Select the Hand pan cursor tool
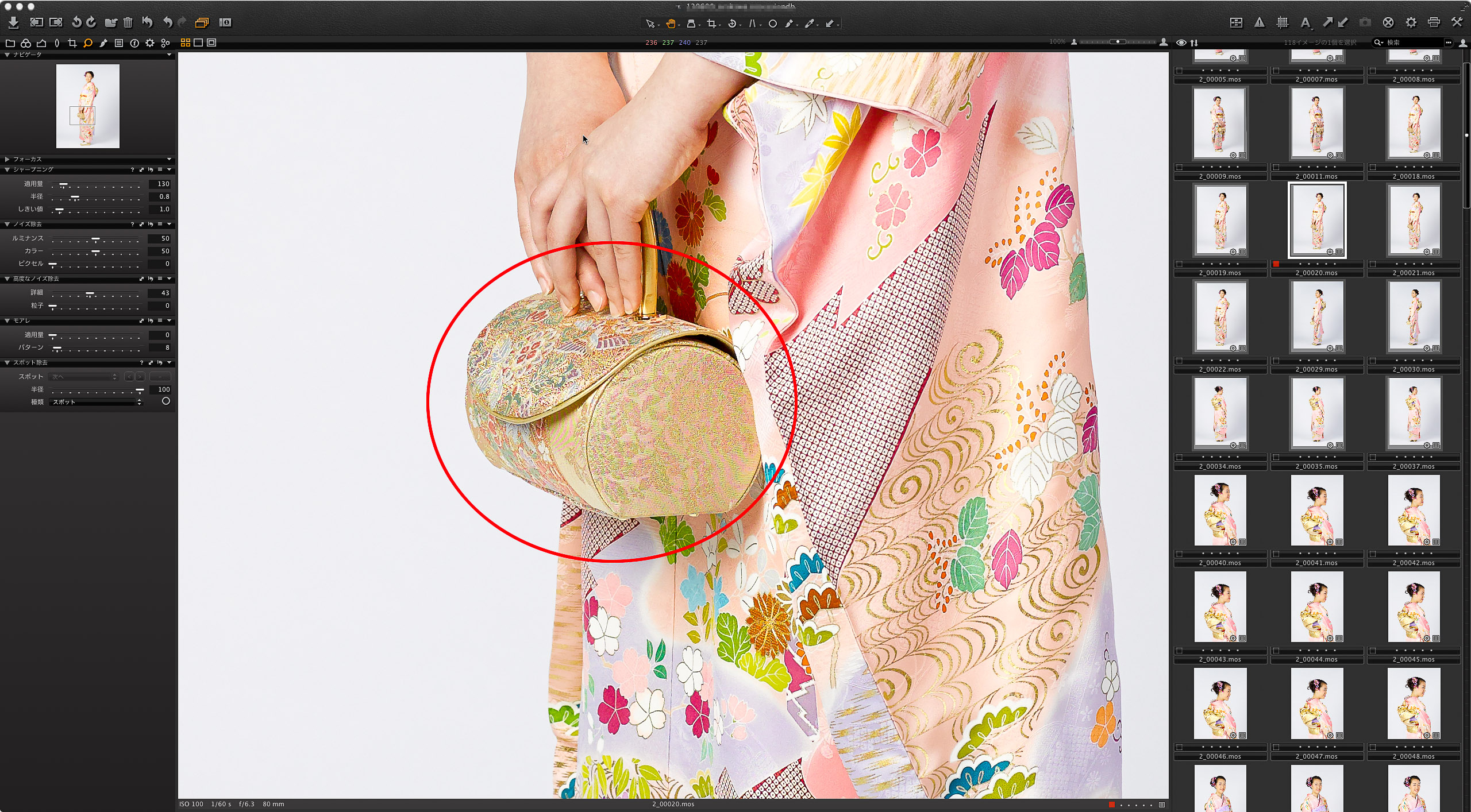Image resolution: width=1471 pixels, height=812 pixels. (x=671, y=24)
